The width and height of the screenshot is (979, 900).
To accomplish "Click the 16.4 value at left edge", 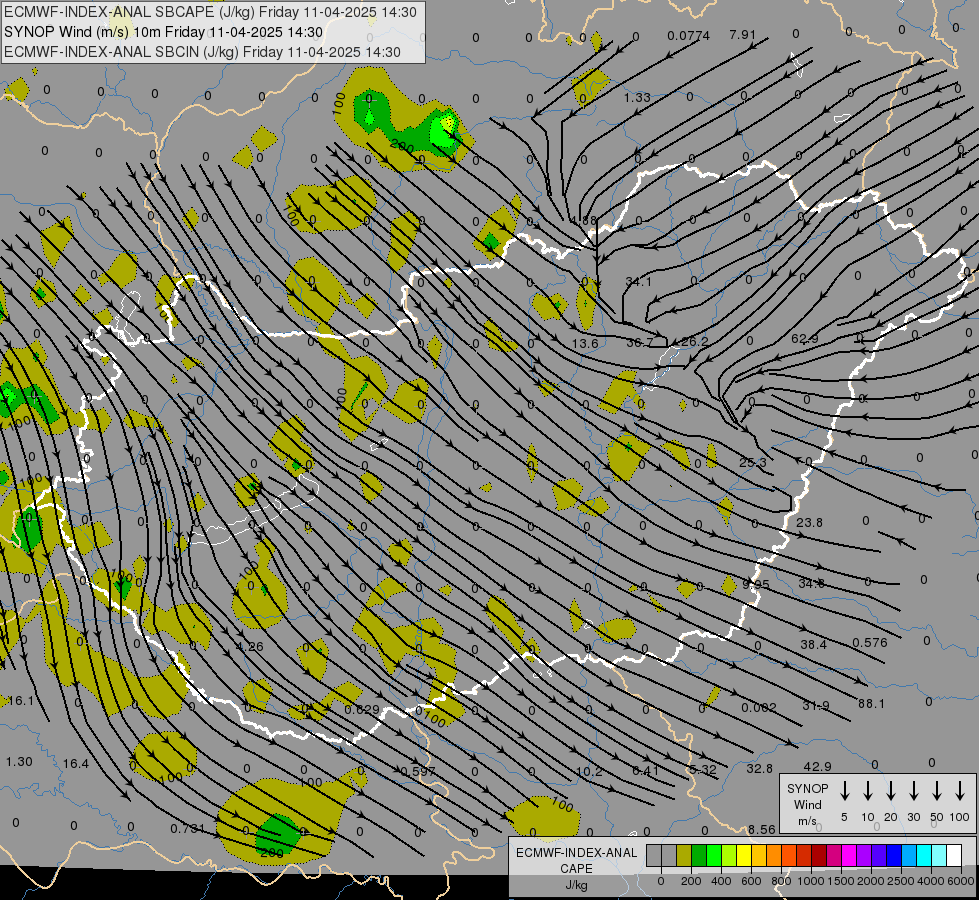I will pos(76,763).
